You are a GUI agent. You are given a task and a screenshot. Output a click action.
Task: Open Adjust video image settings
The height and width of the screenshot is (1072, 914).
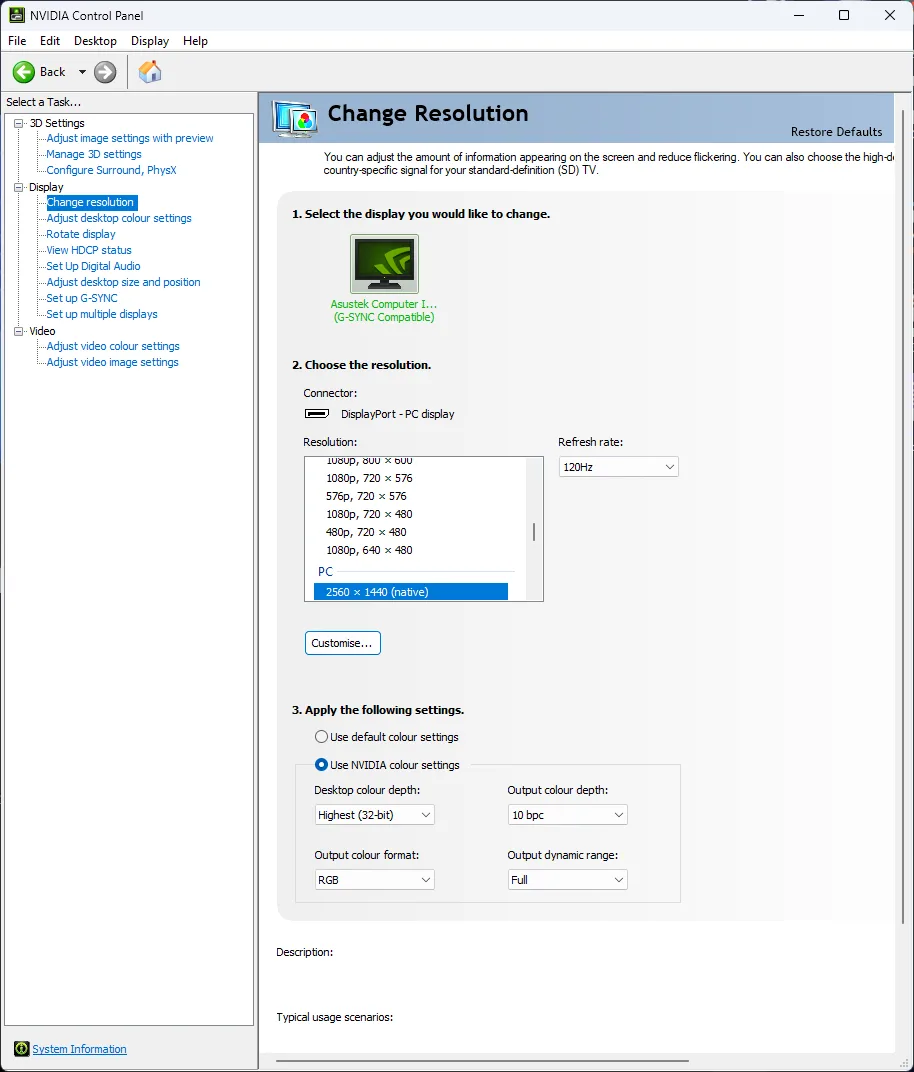pyautogui.click(x=112, y=362)
